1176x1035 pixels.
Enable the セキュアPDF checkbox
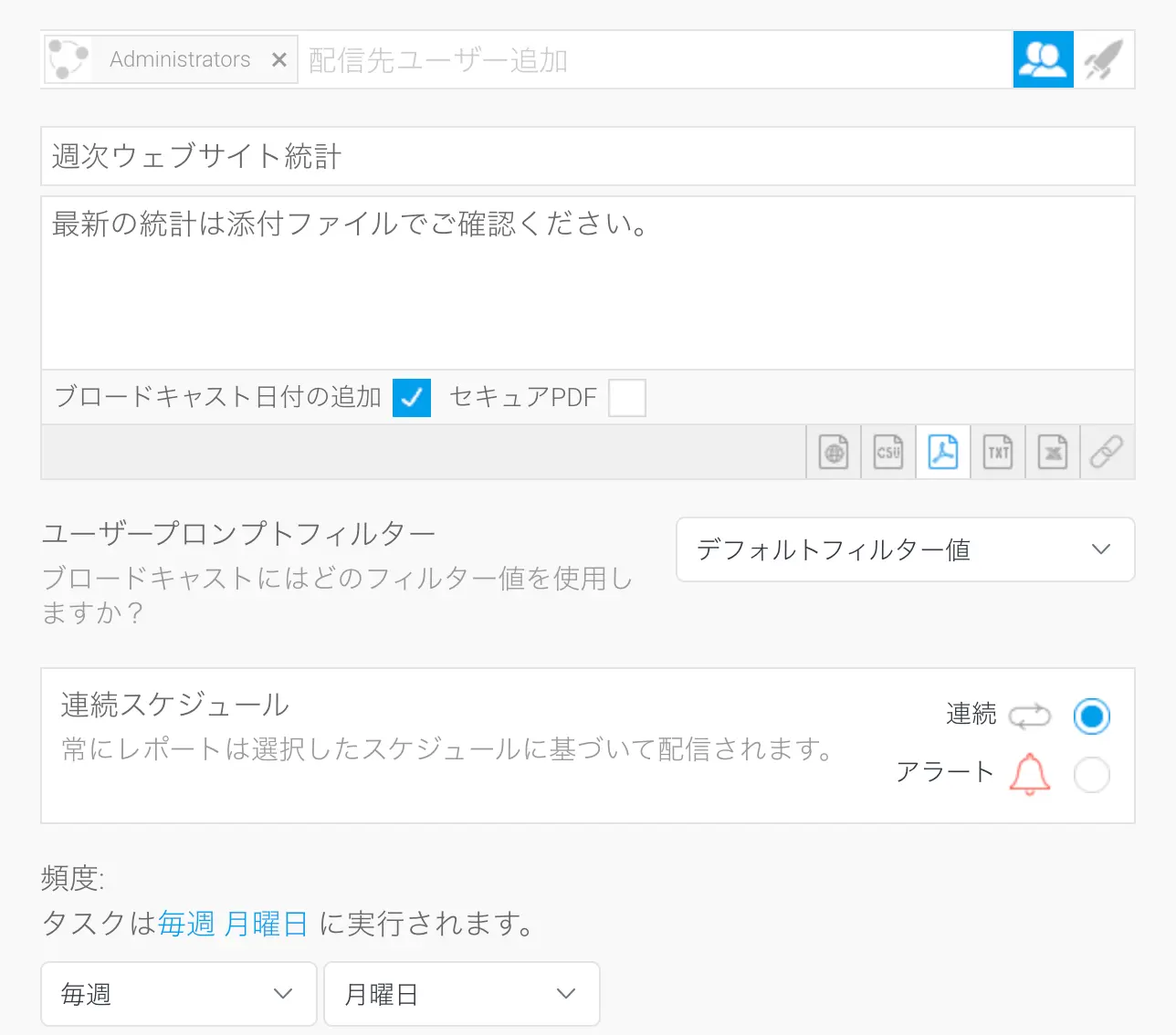[627, 398]
